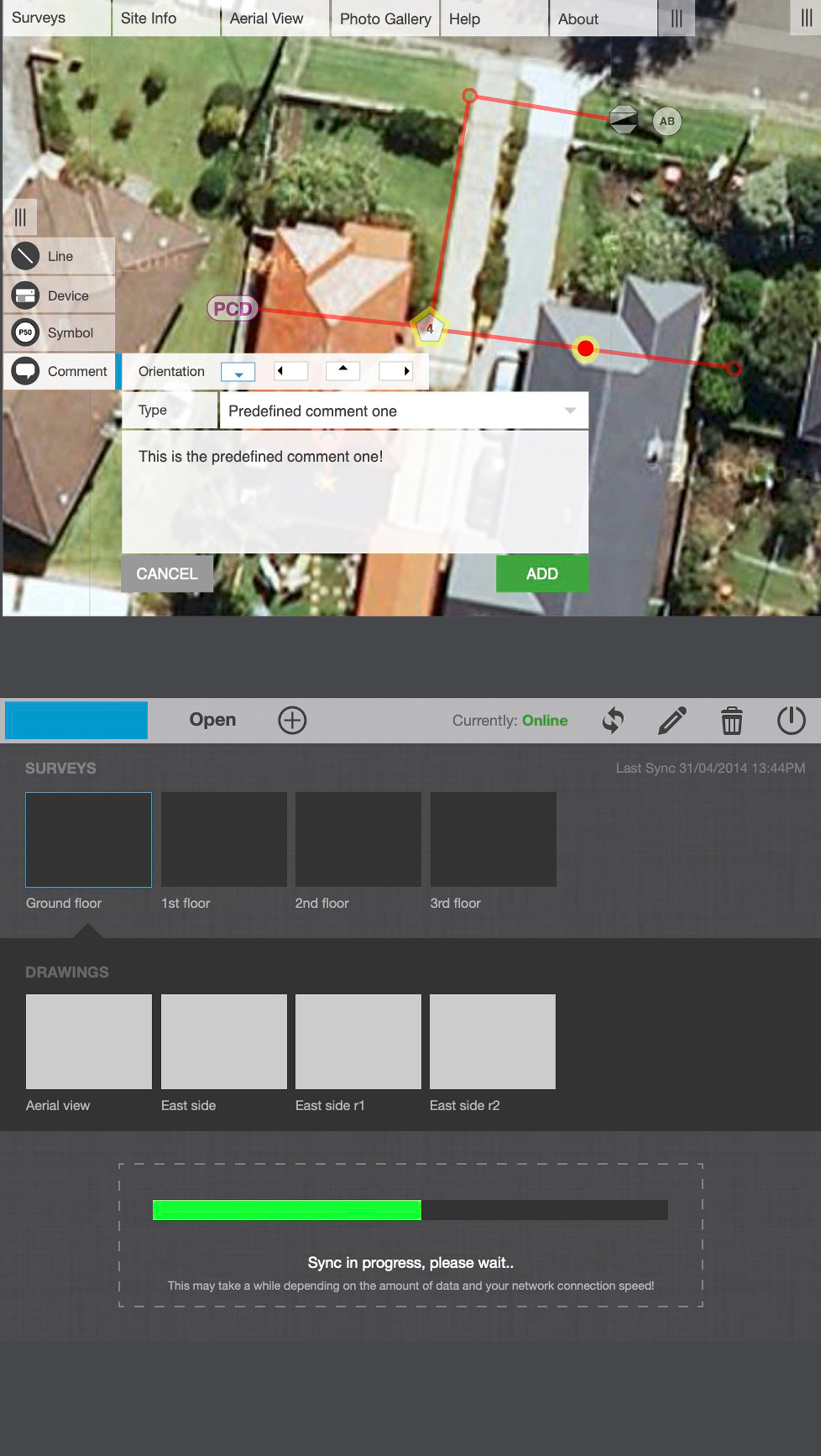Choose the P50 Symbol tool

[59, 333]
